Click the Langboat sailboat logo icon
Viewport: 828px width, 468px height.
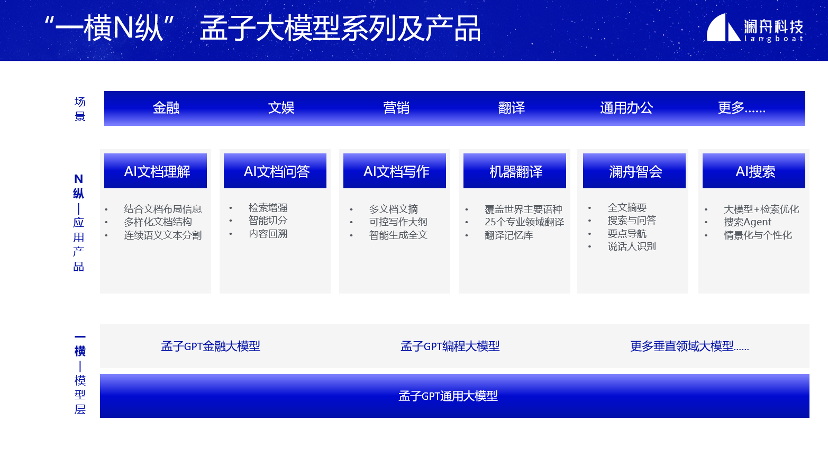[723, 29]
